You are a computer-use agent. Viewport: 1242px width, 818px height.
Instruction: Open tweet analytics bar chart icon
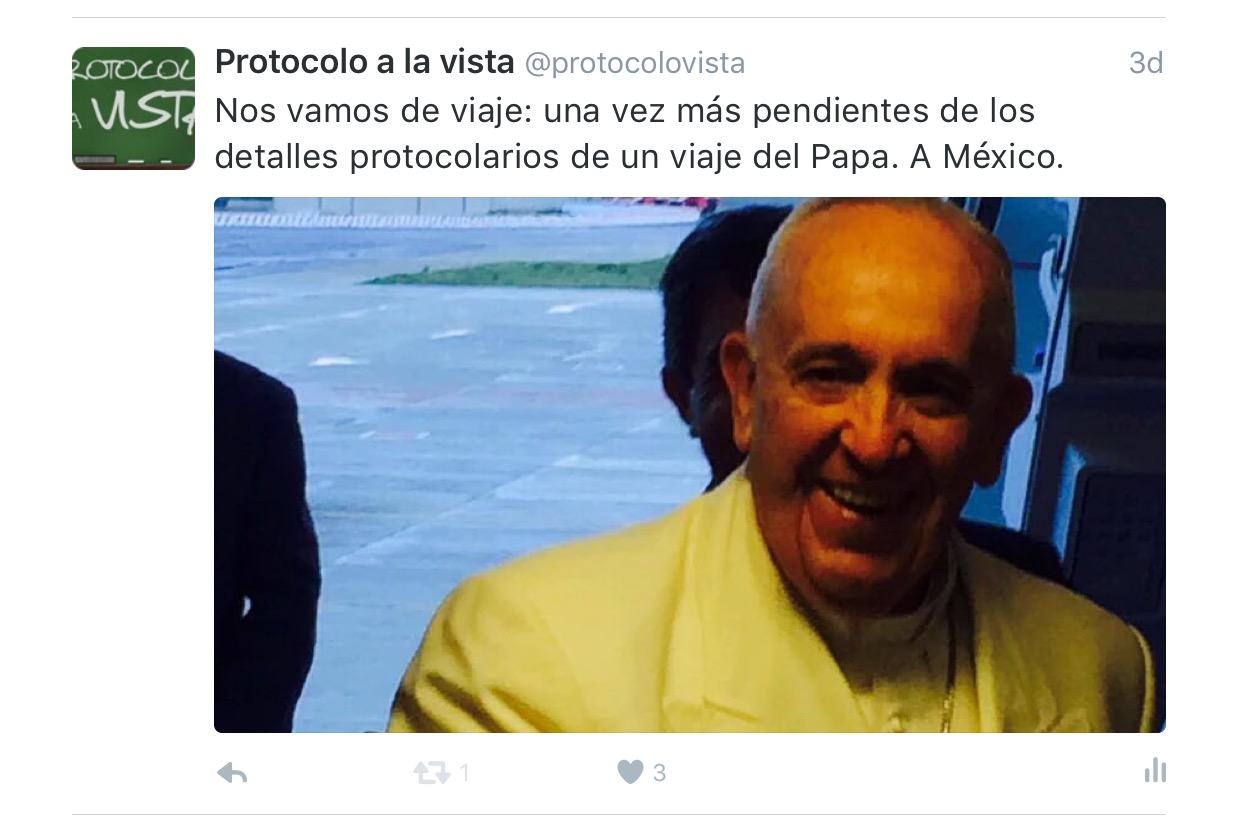tap(1155, 770)
